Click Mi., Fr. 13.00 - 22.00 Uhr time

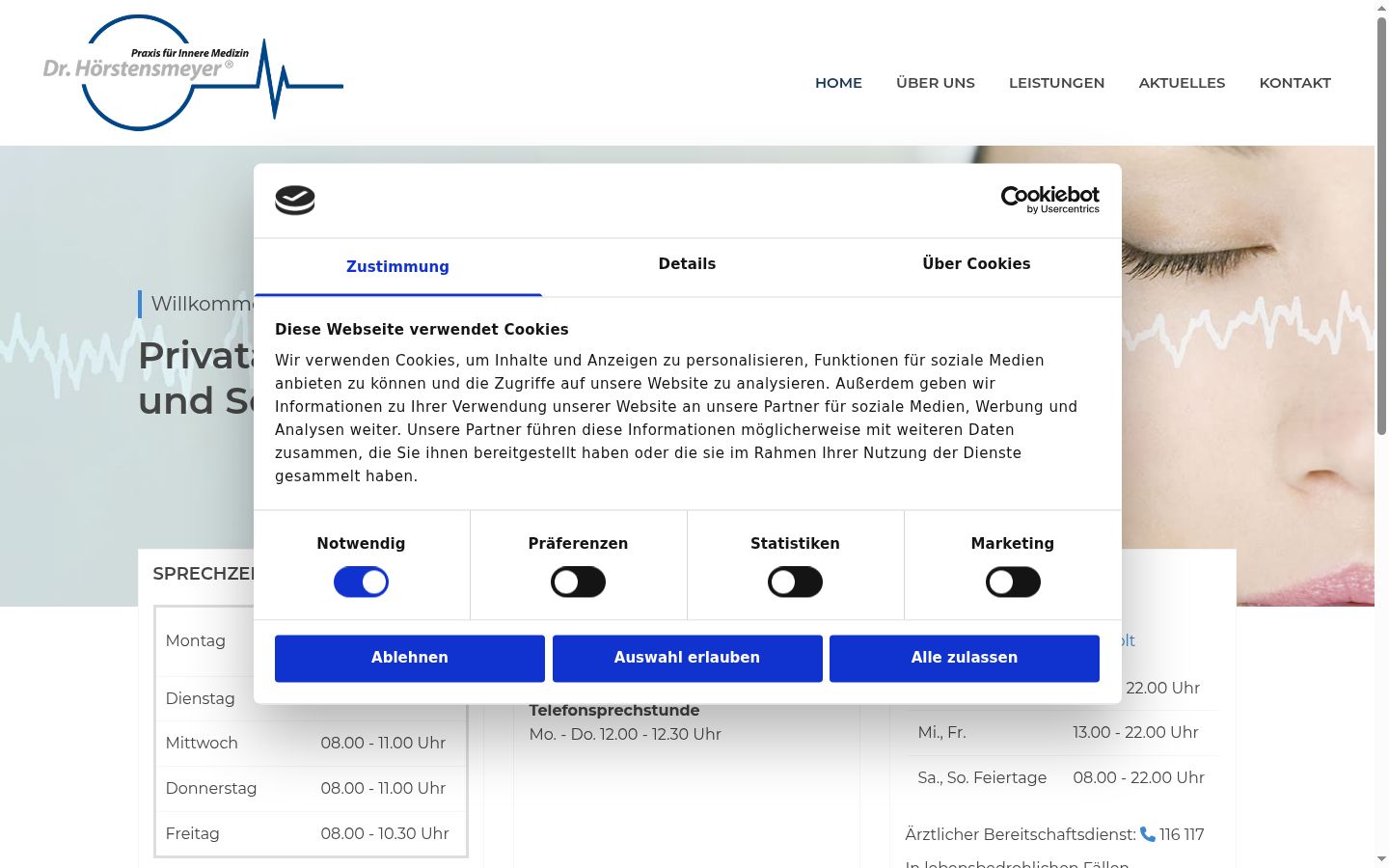(x=1135, y=732)
